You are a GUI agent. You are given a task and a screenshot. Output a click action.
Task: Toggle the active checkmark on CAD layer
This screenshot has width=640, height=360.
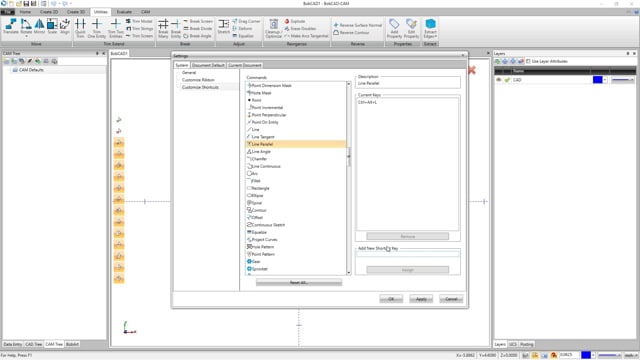click(x=507, y=80)
